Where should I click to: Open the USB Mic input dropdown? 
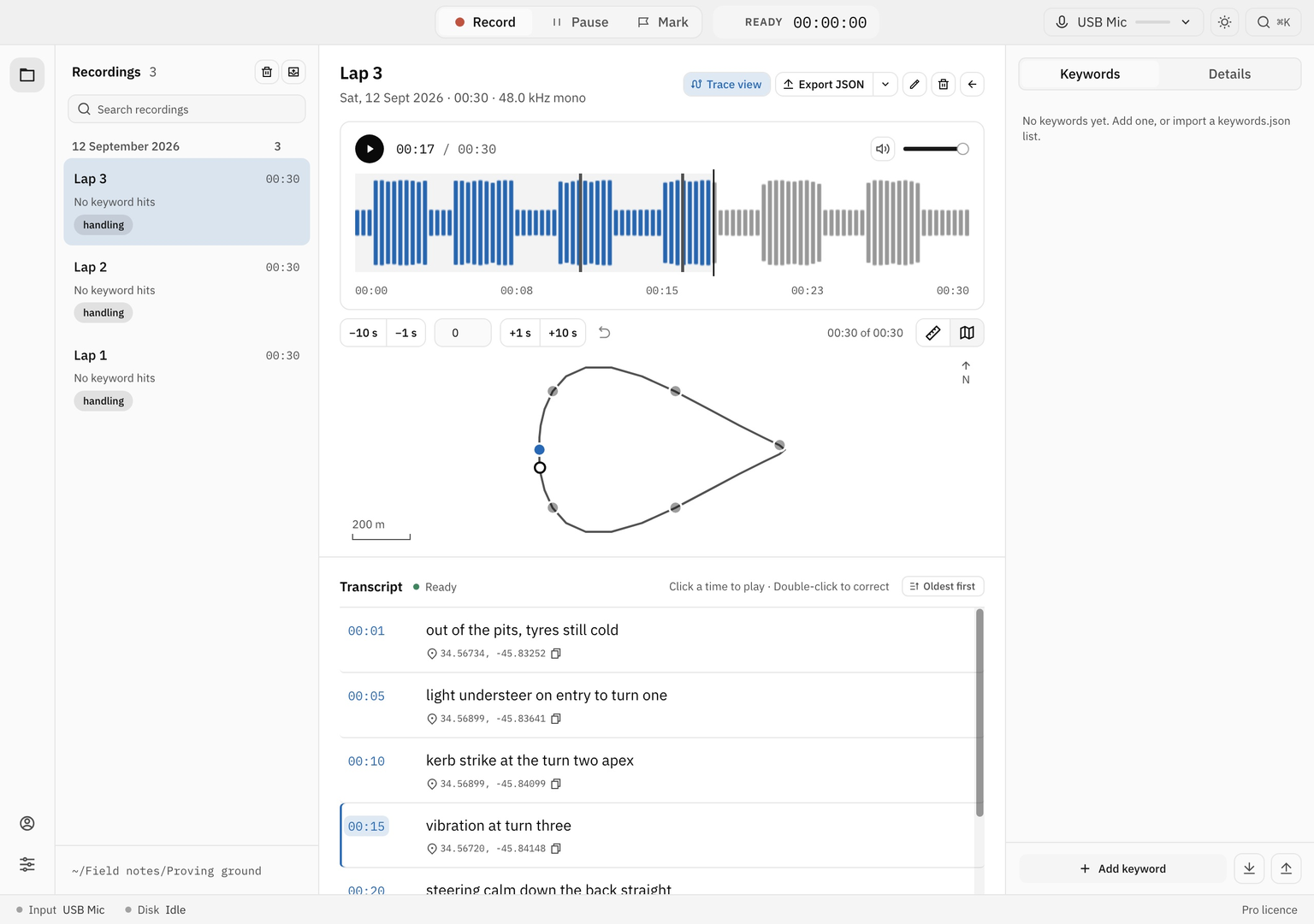pos(1123,22)
